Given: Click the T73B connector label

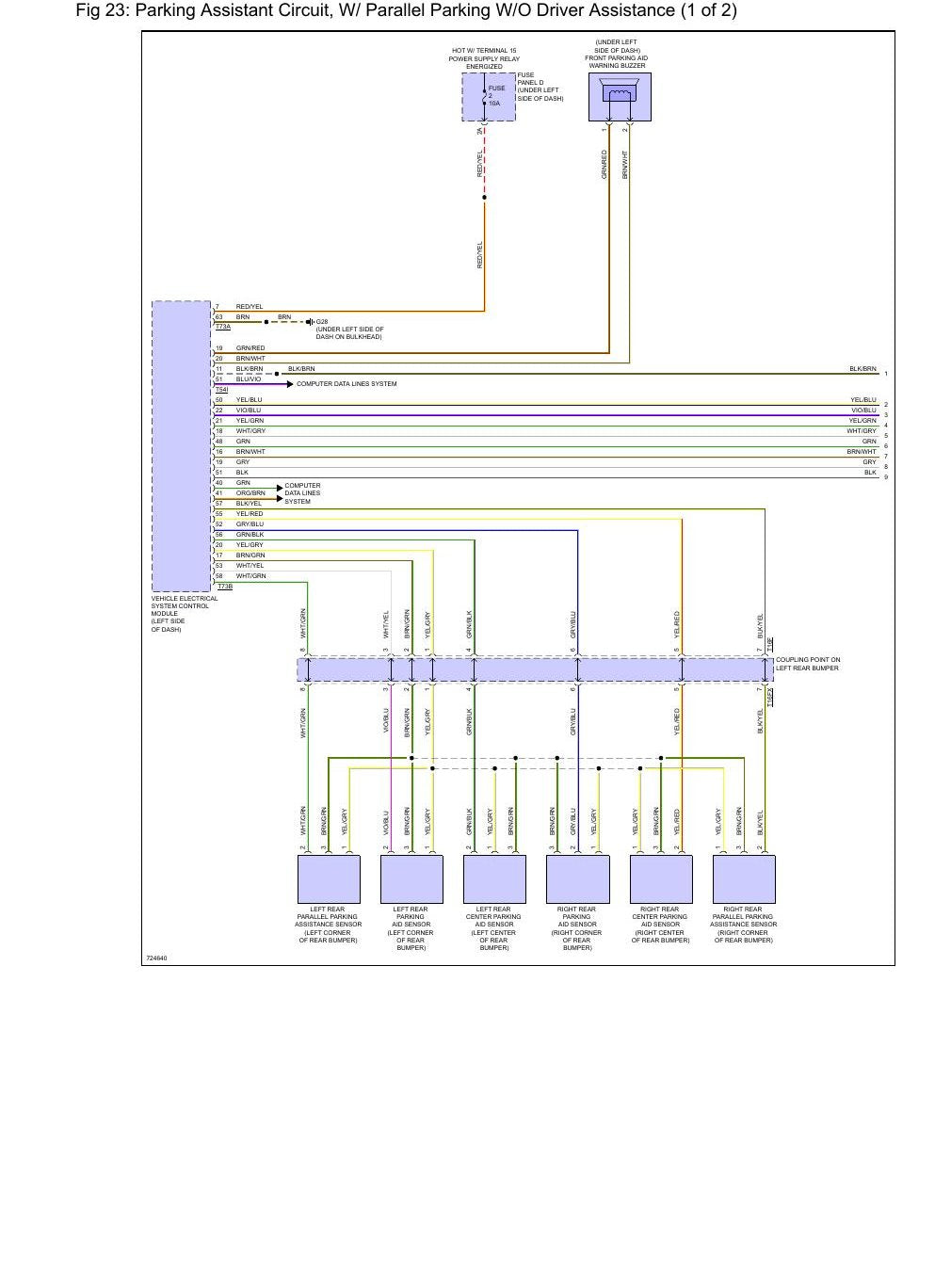Looking at the screenshot, I should tap(225, 587).
